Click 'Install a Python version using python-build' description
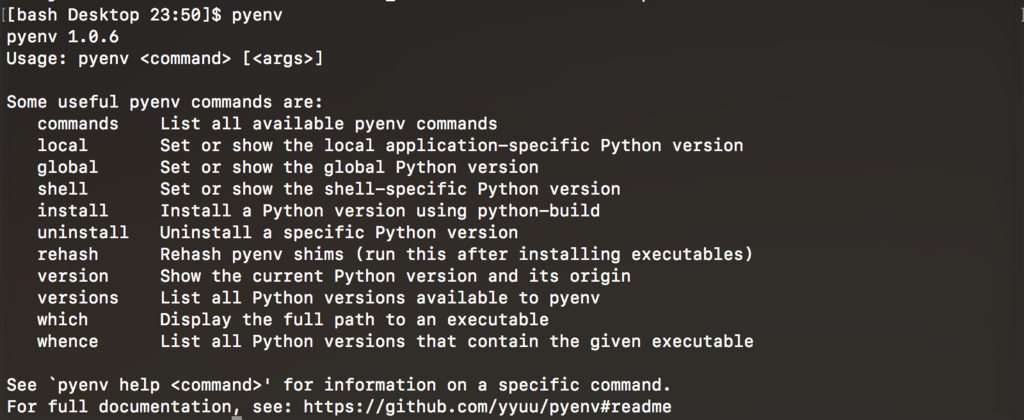Screen dimensions: 1024x420 tap(380, 211)
